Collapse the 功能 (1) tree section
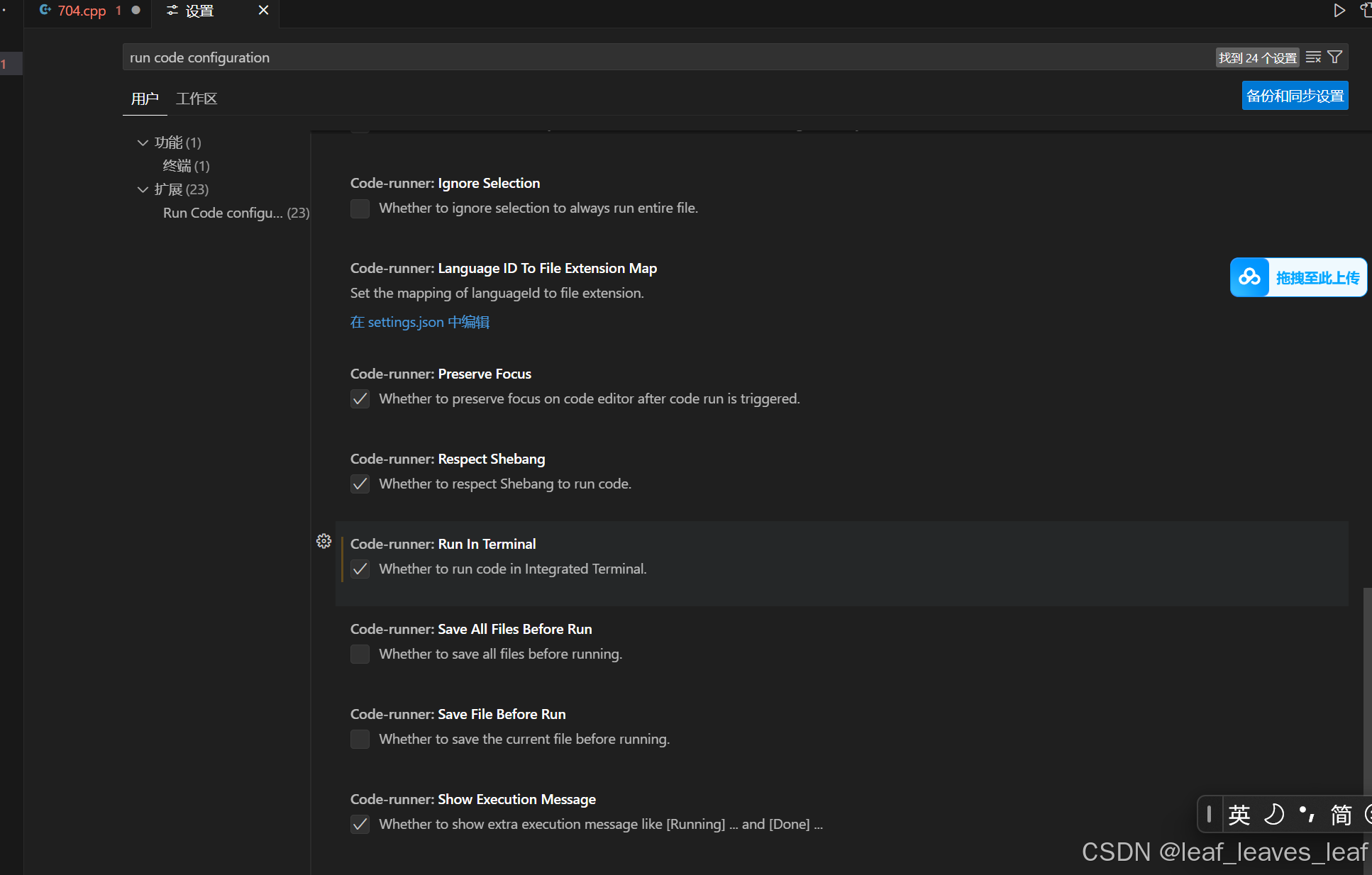Viewport: 1372px width, 875px height. click(143, 143)
